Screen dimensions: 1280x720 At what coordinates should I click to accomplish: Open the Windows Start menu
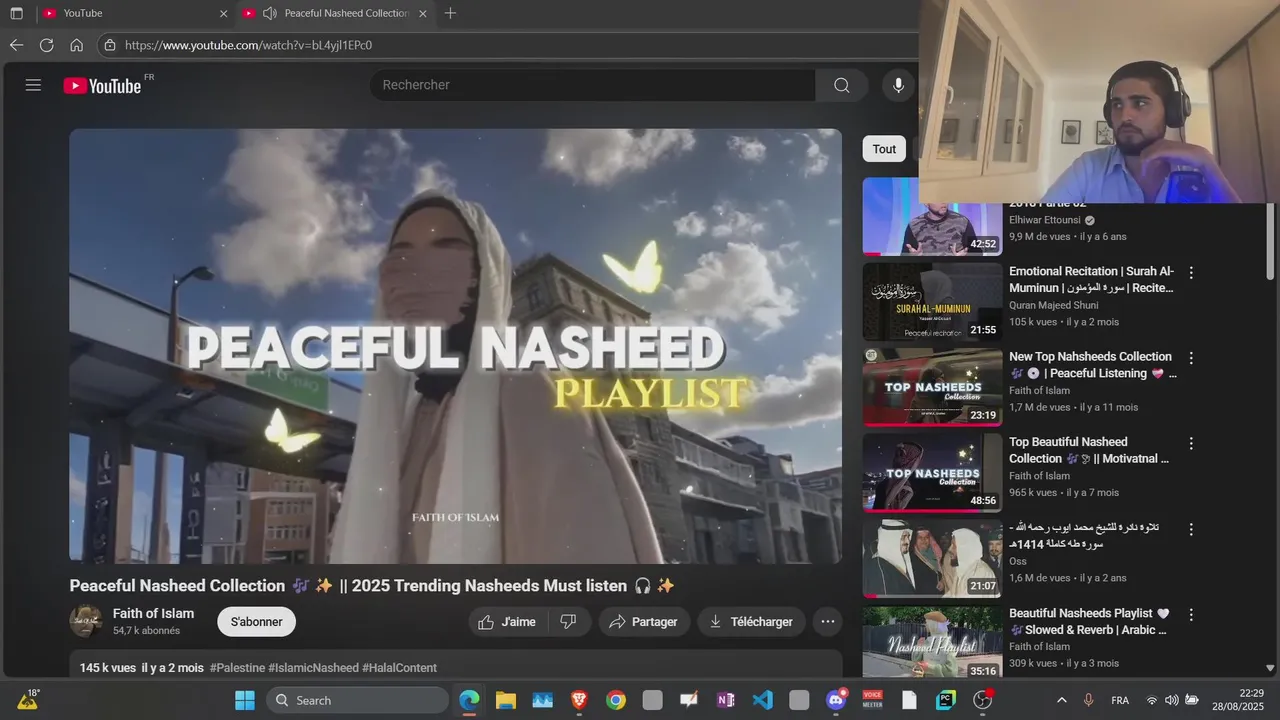click(245, 700)
